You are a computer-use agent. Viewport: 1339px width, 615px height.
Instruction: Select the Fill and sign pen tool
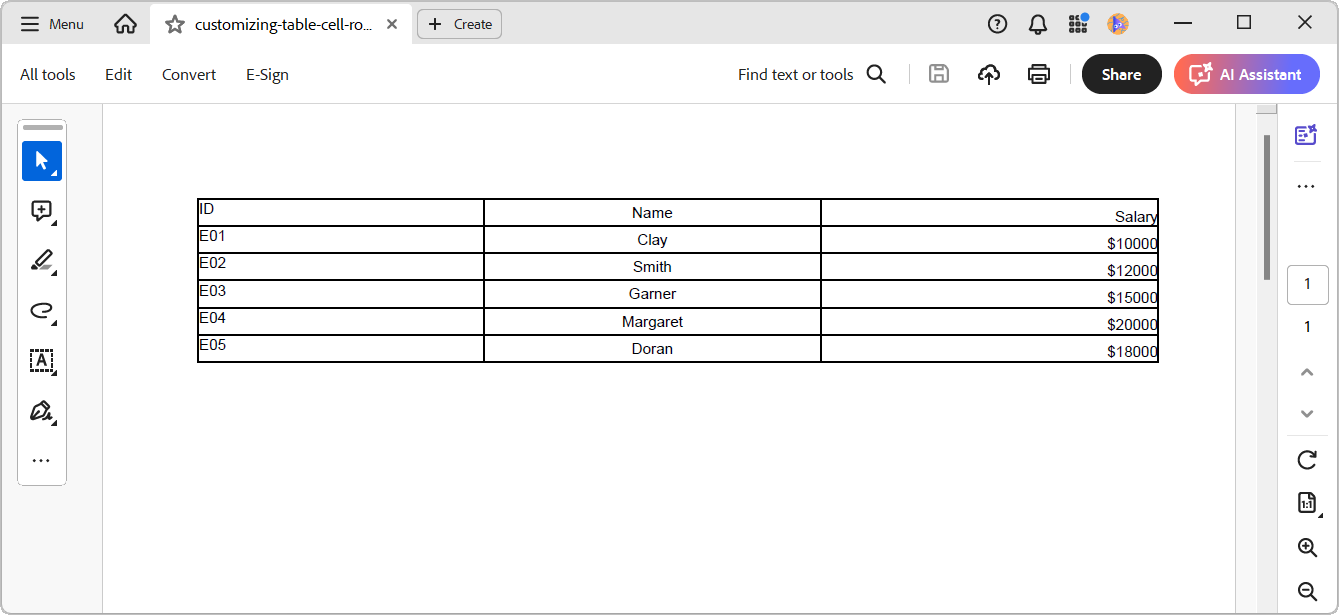point(42,411)
